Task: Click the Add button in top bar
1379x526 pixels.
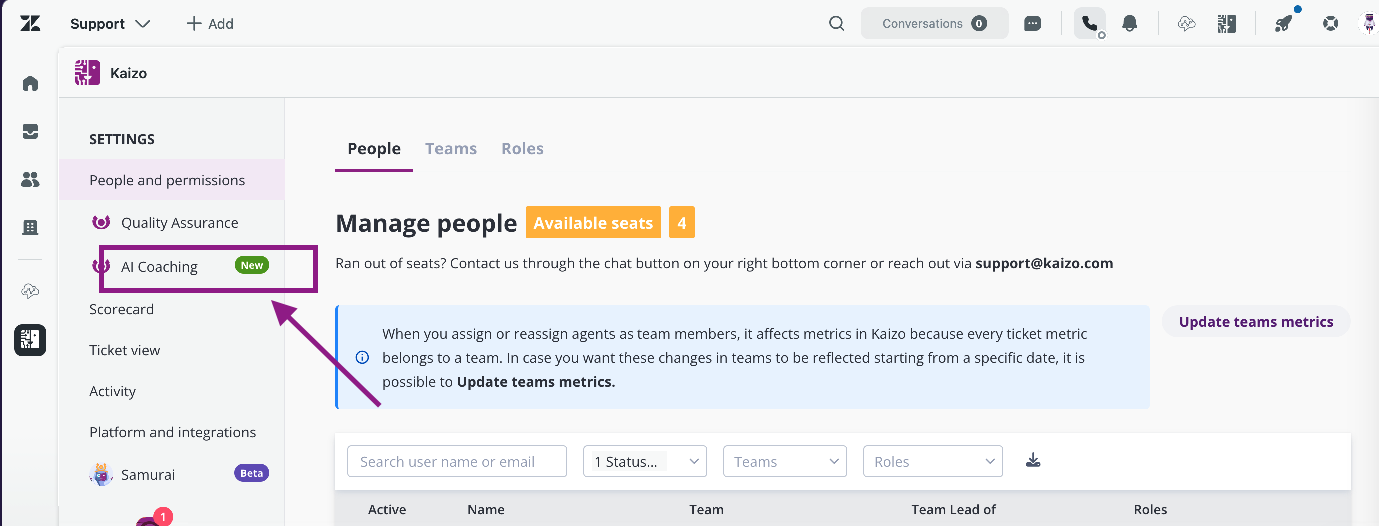Action: pyautogui.click(x=209, y=23)
